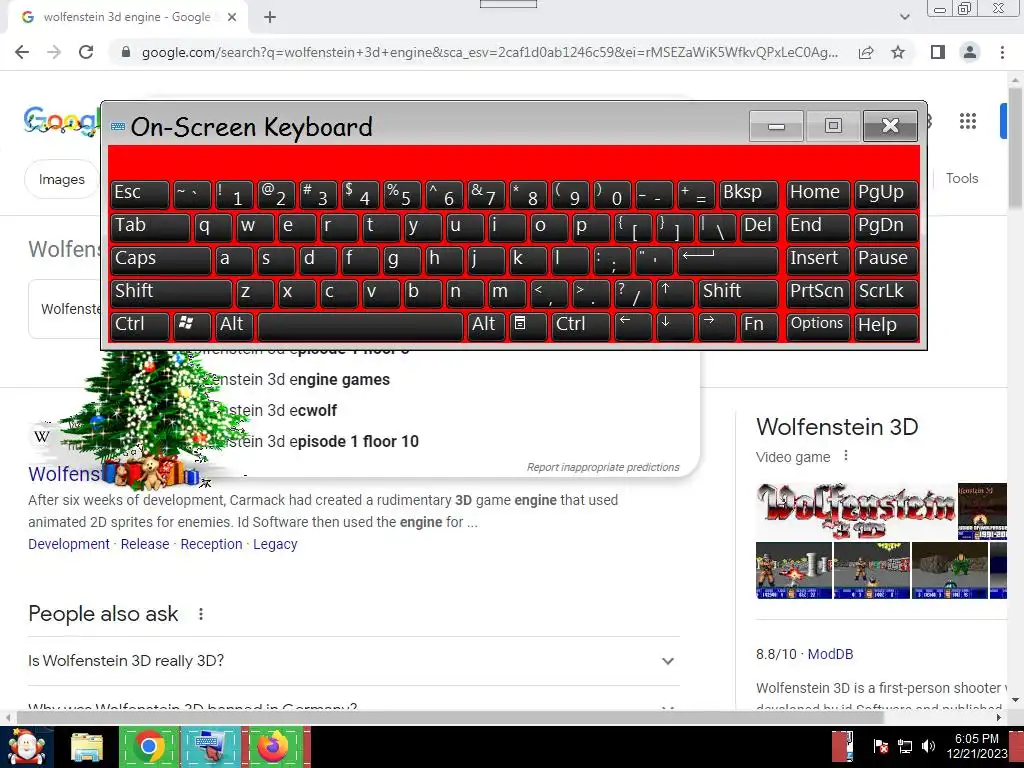1024x768 pixels.
Task: Tap the left arrow key on keyboard
Action: tap(633, 327)
